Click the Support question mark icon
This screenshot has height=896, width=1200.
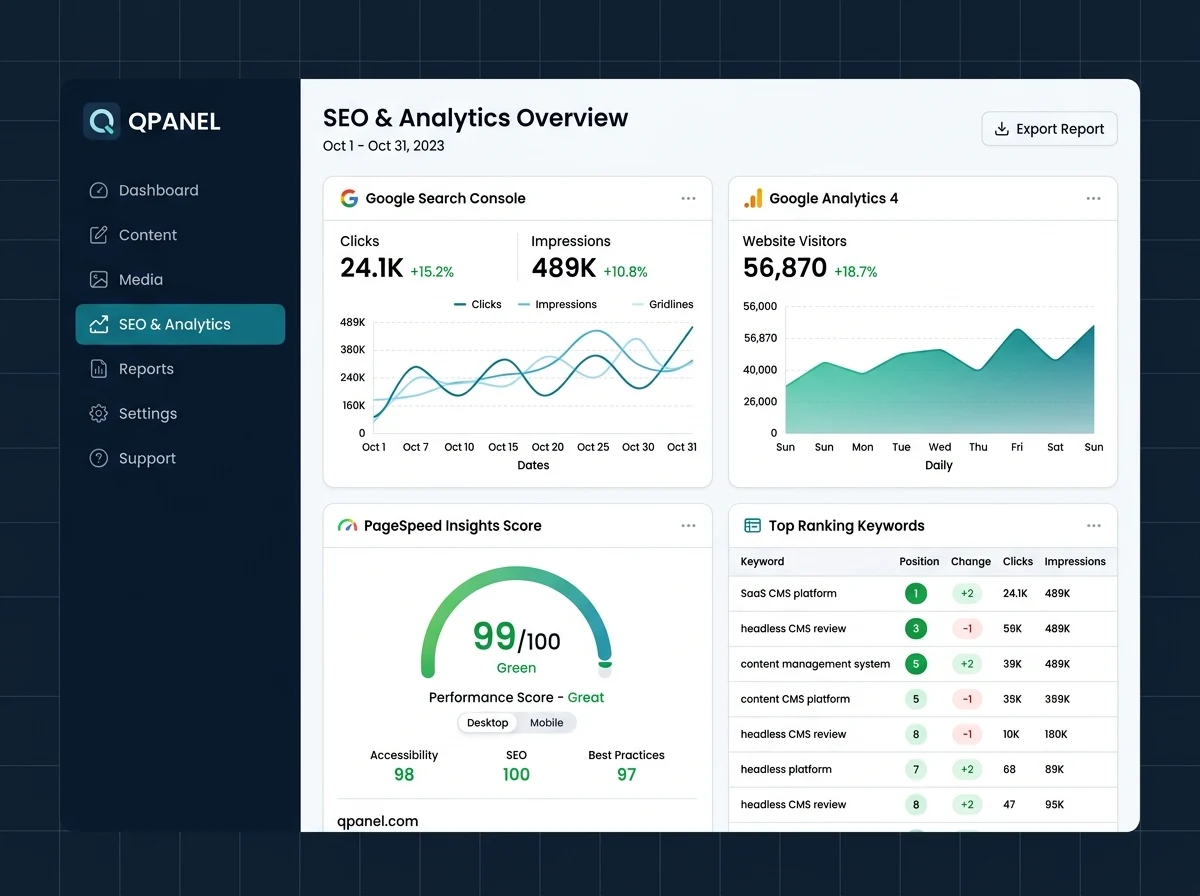point(98,458)
